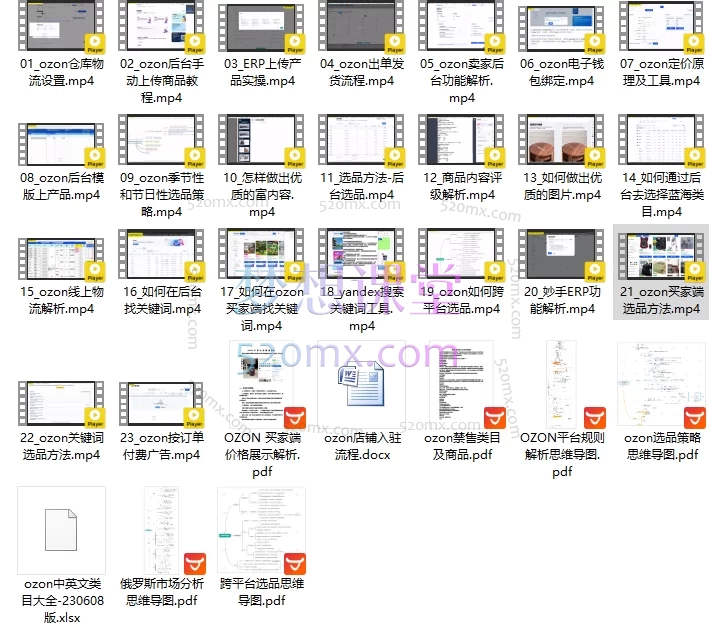Open 跨平台选品思维导图.pdf file

coord(261,529)
